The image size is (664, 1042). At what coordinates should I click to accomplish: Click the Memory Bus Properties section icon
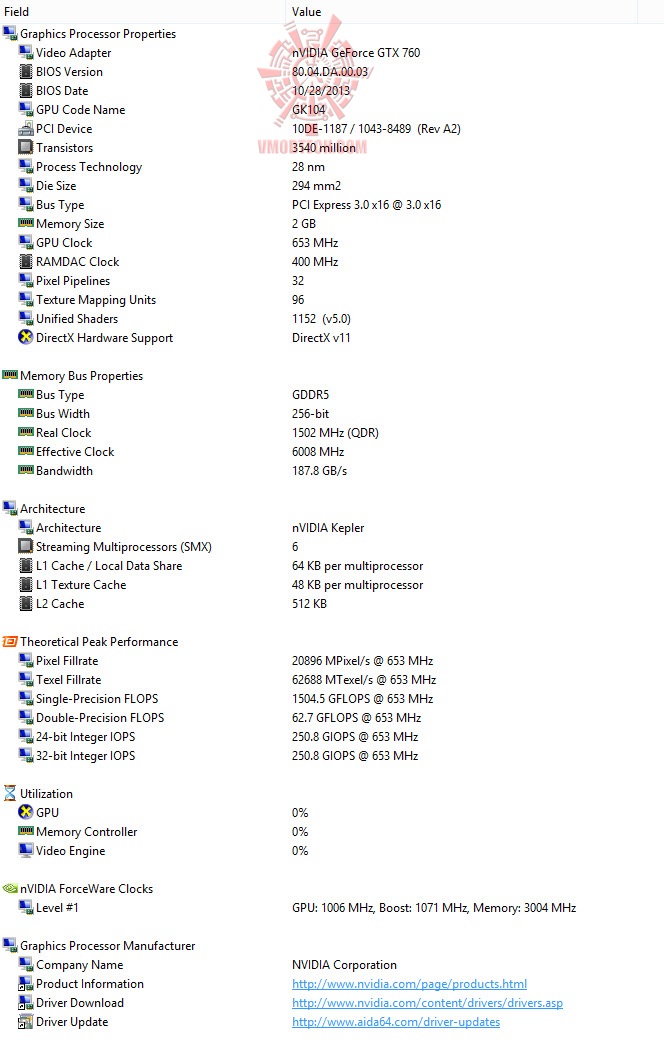click(10, 375)
